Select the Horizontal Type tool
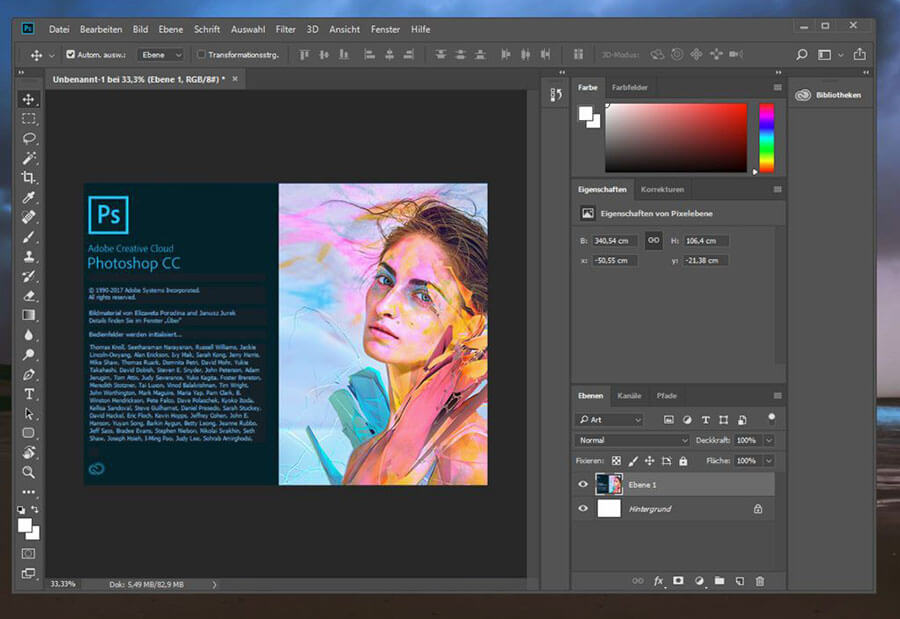Screen dimensions: 900x619 (x=29, y=394)
